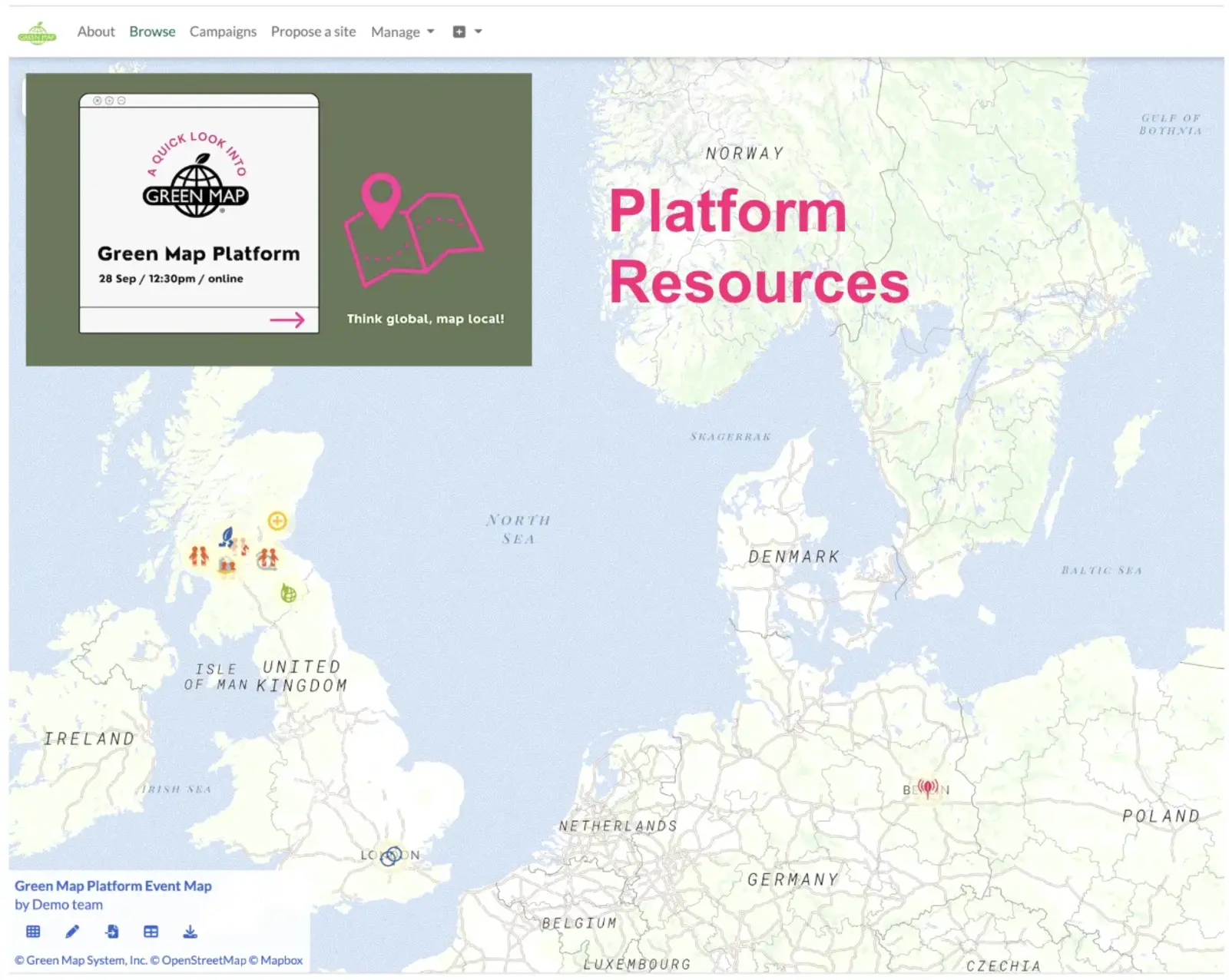Download map data with the download icon
The image size is (1229, 980).
coord(191,932)
